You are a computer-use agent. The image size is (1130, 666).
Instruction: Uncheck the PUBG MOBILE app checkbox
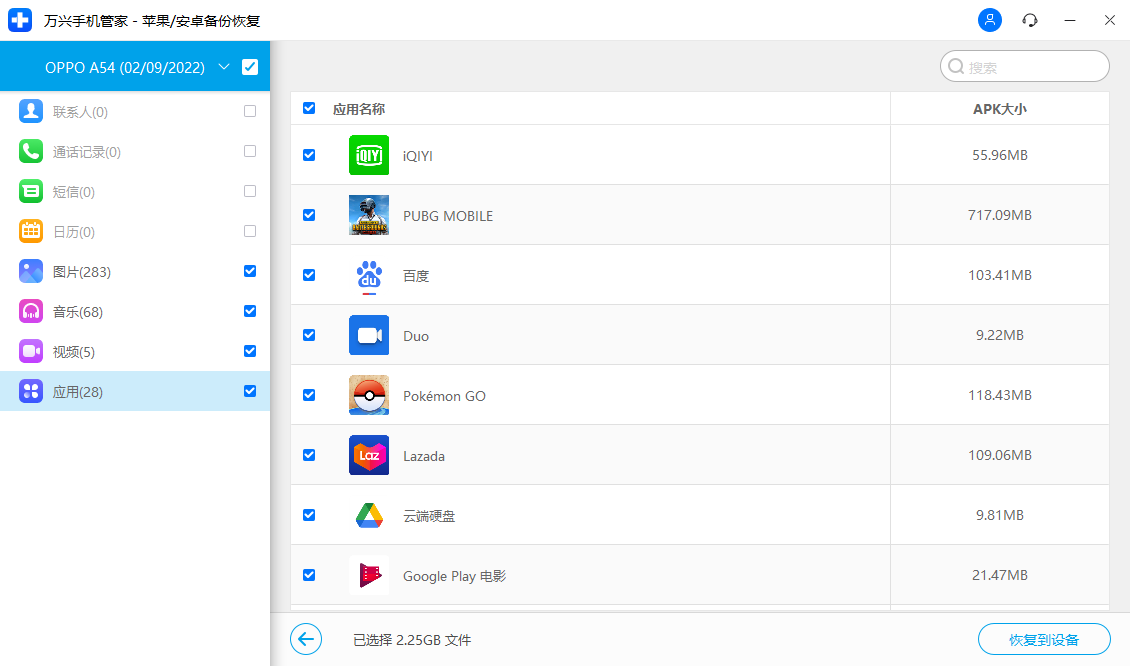pyautogui.click(x=309, y=215)
